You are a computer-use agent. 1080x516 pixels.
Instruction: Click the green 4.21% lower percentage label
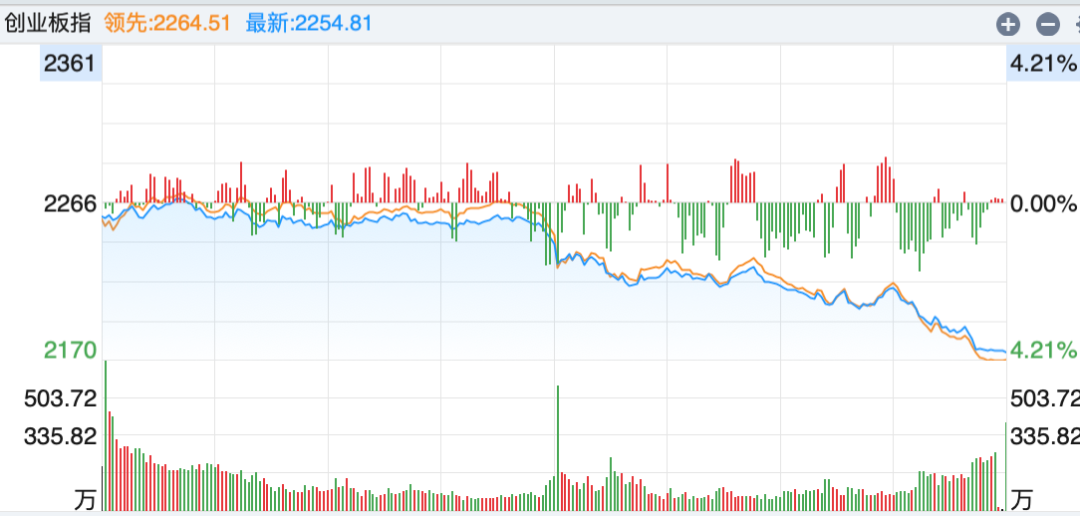[1043, 350]
